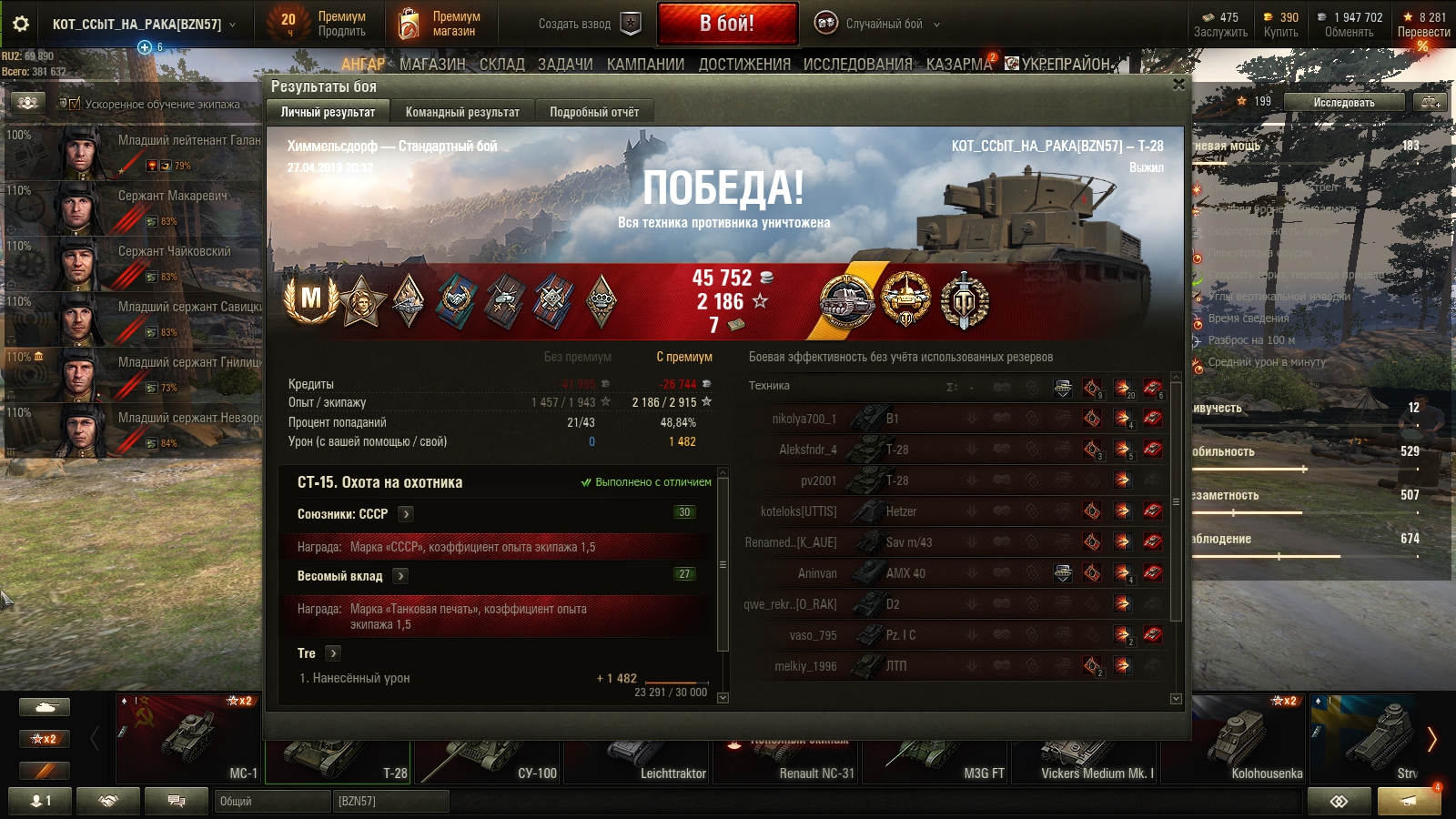The image size is (1456, 819).
Task: Open the МАГАЗИН menu item
Action: pos(432,64)
